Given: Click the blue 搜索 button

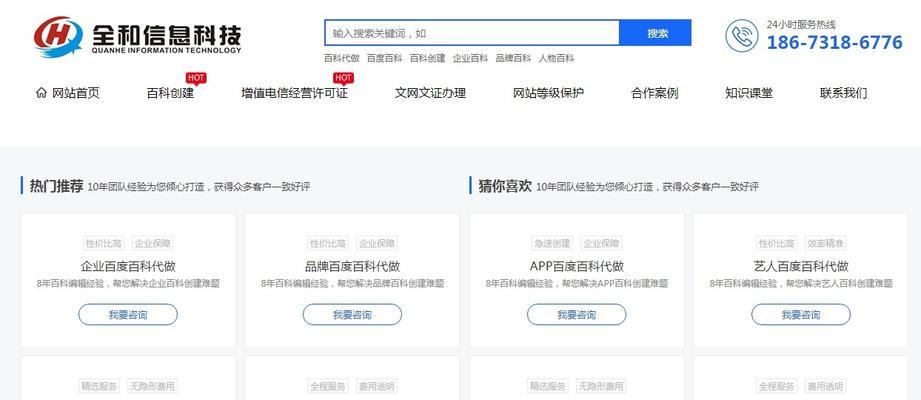Looking at the screenshot, I should point(656,33).
